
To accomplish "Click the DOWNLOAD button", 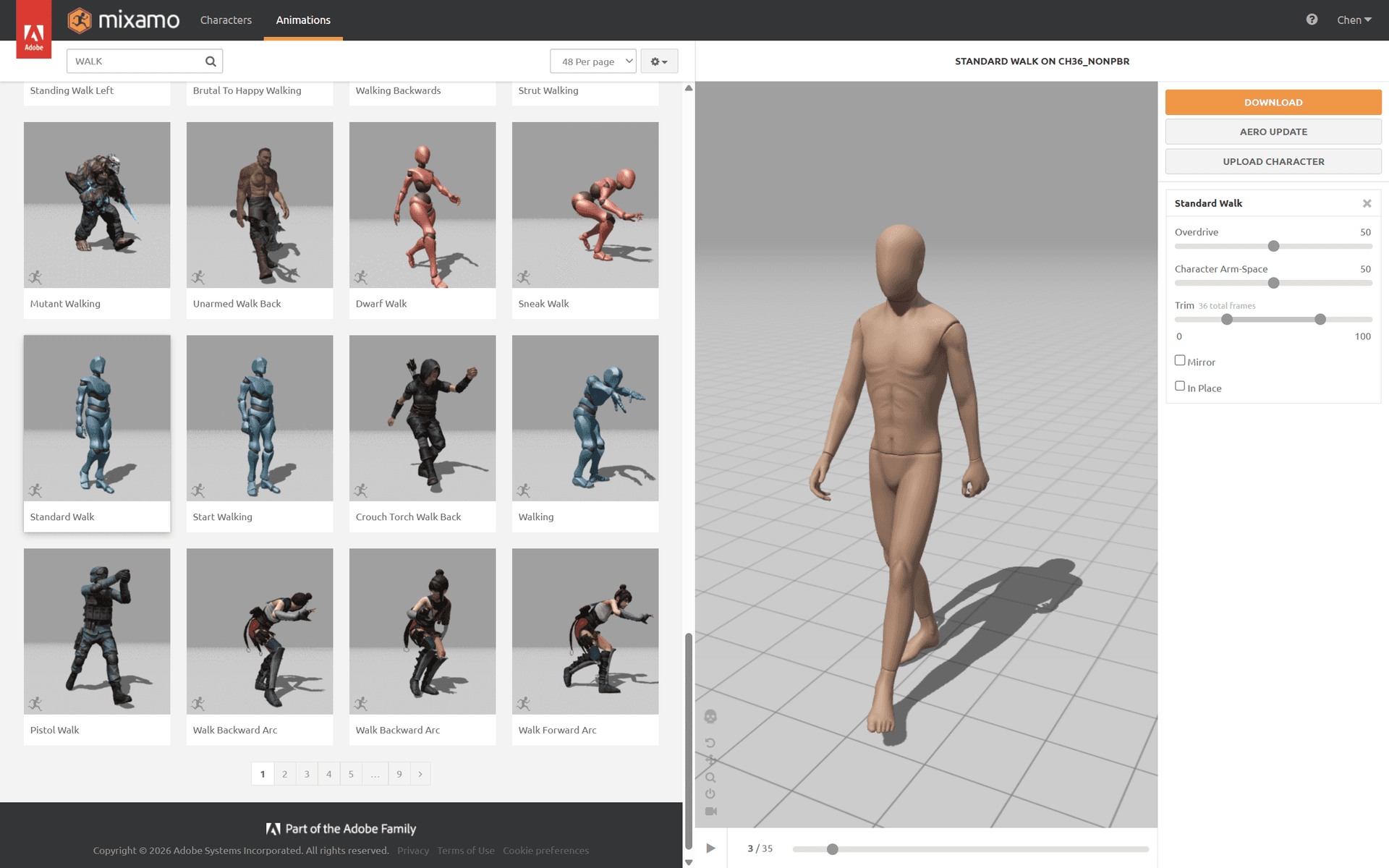I will click(1273, 102).
